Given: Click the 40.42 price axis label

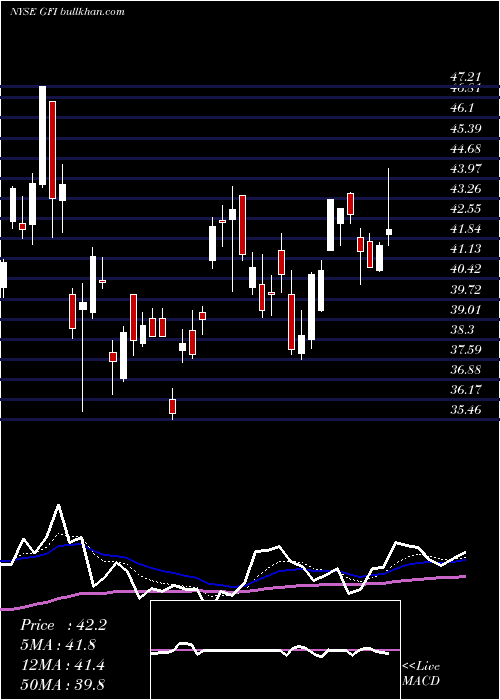Looking at the screenshot, I should 466,269.
